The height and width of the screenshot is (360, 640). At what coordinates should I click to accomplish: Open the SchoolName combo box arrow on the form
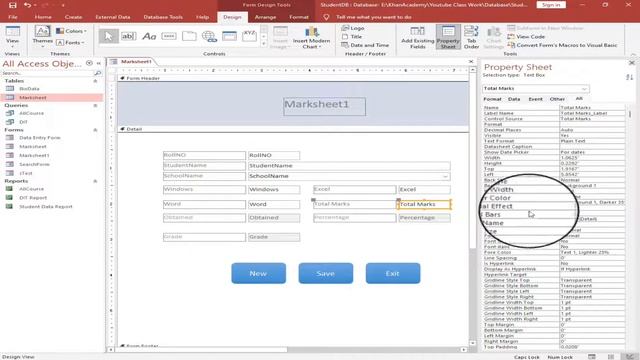coord(445,176)
